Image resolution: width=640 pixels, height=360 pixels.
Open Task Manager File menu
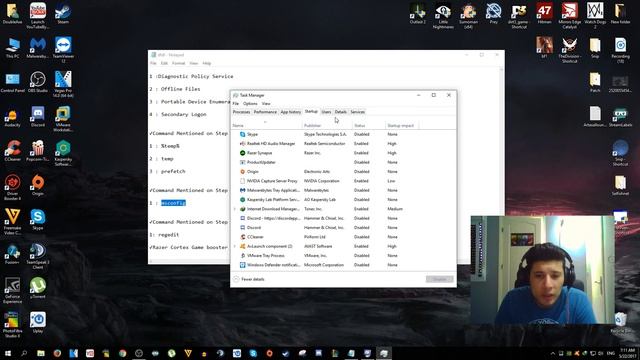coord(236,104)
